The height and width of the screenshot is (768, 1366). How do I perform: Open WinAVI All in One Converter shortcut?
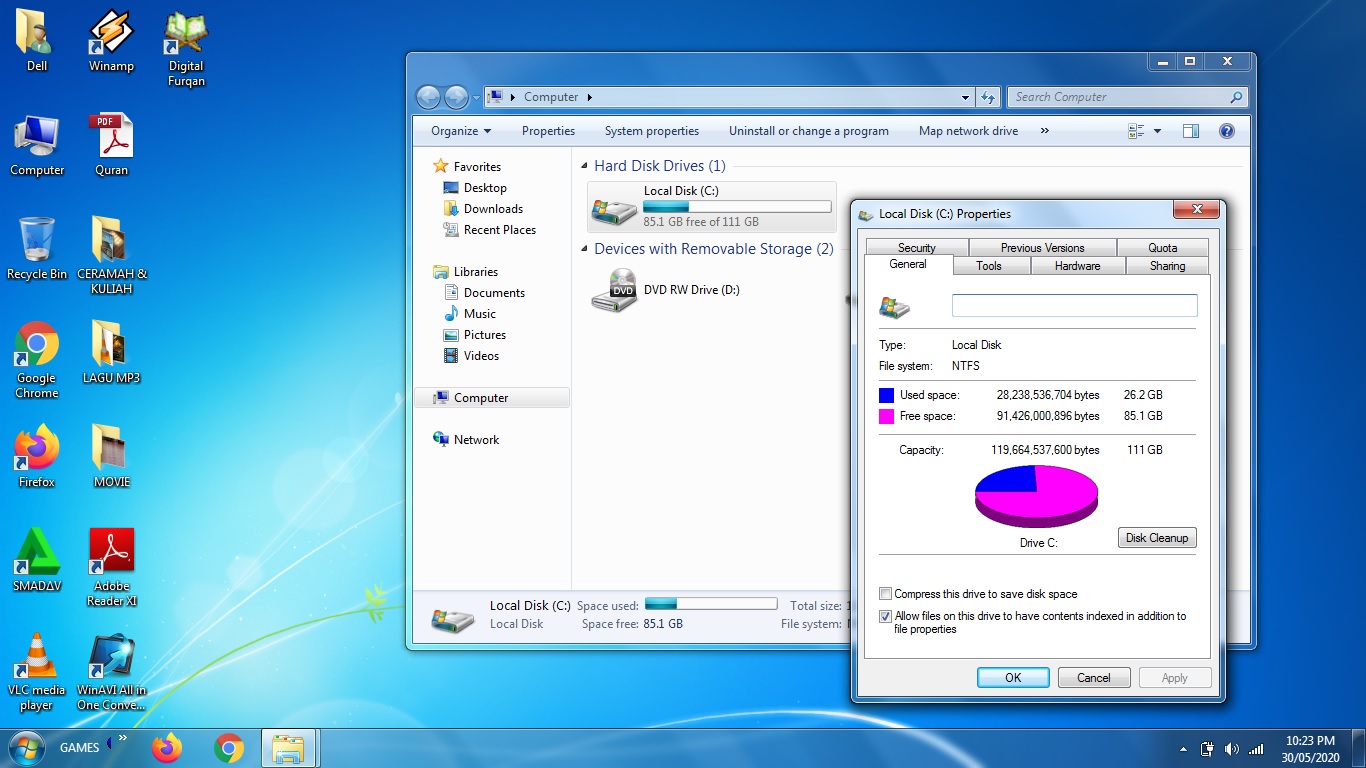(111, 671)
